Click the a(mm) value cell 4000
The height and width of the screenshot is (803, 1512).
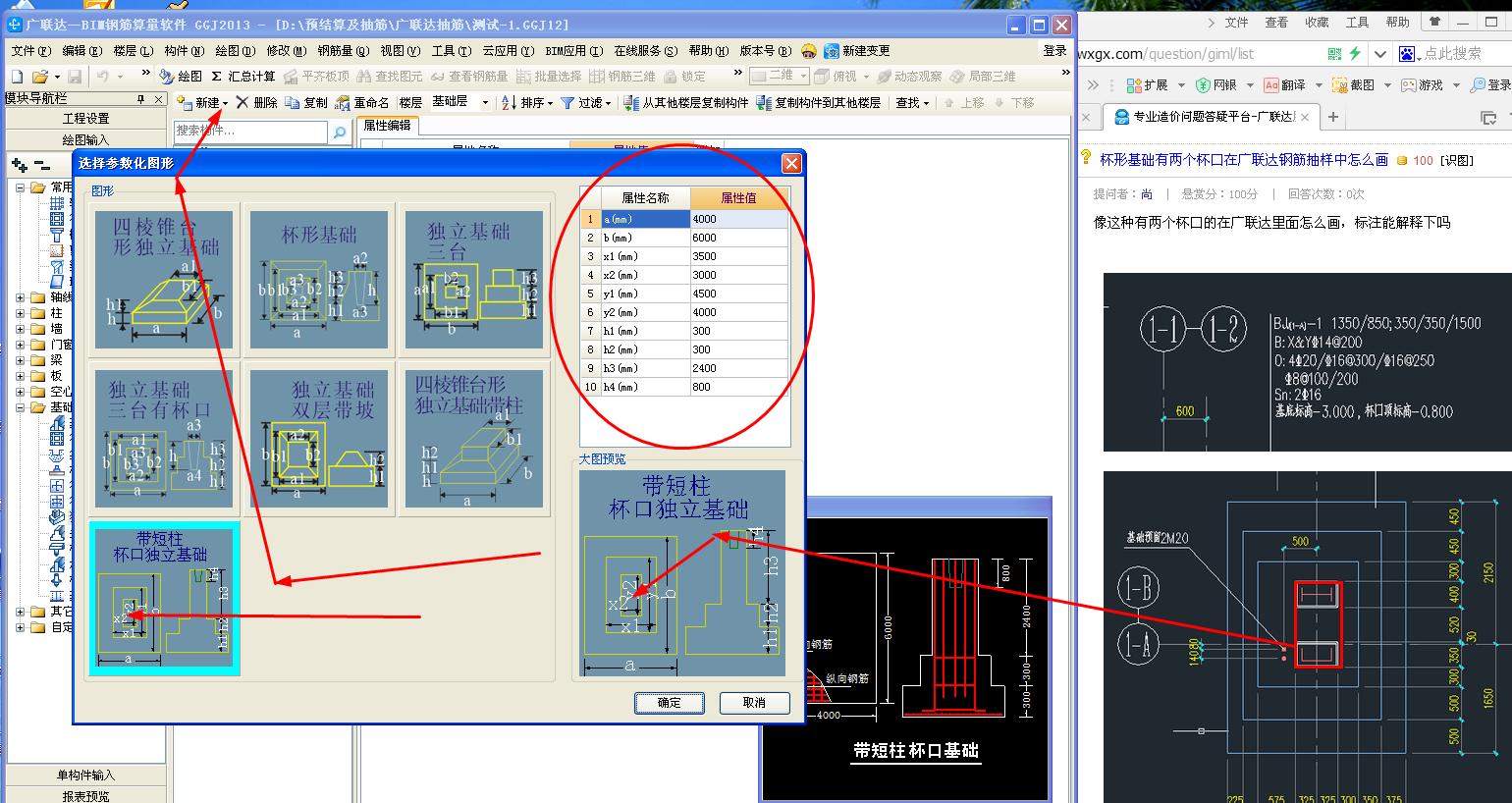pyautogui.click(x=738, y=219)
